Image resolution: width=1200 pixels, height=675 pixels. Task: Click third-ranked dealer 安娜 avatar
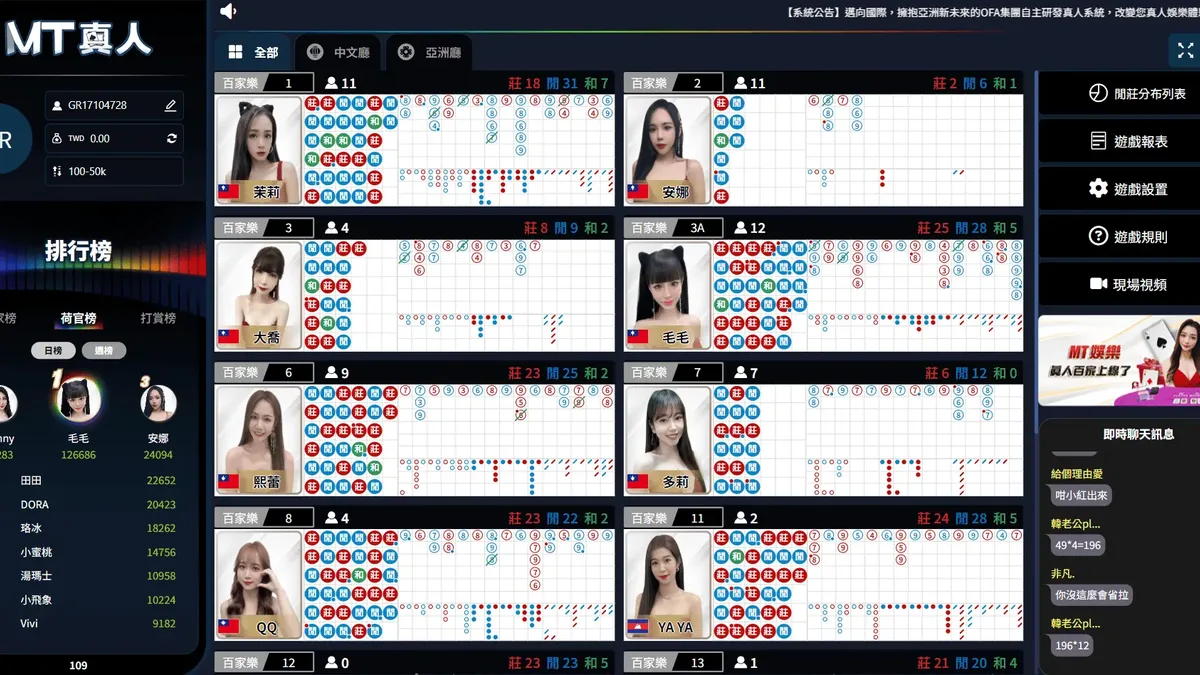click(158, 403)
